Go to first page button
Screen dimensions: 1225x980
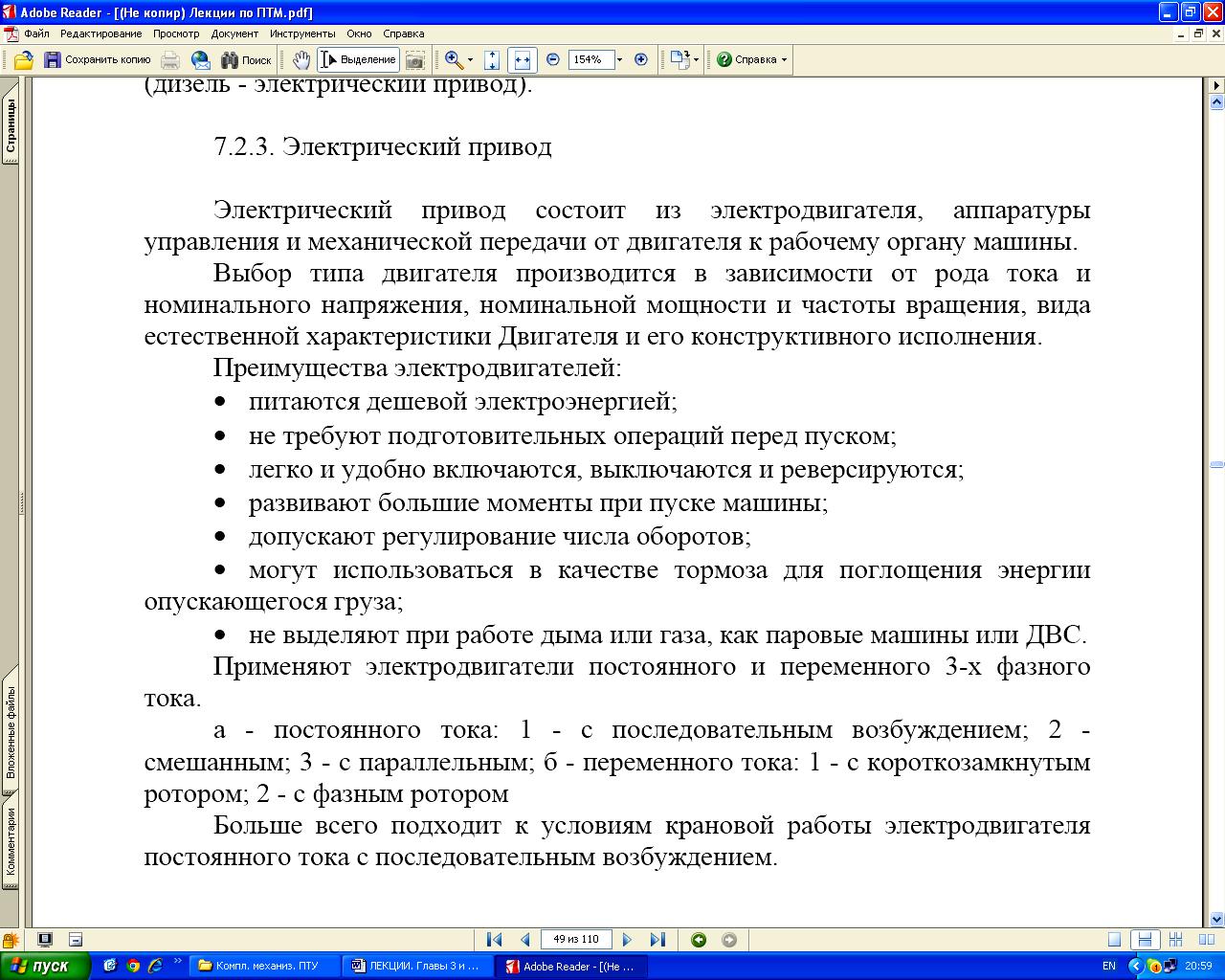[494, 940]
